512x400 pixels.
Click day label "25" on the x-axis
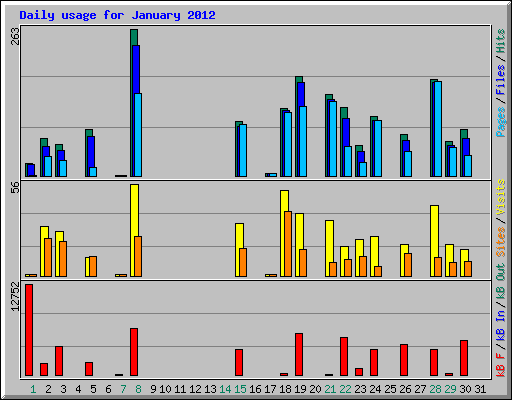(390, 389)
